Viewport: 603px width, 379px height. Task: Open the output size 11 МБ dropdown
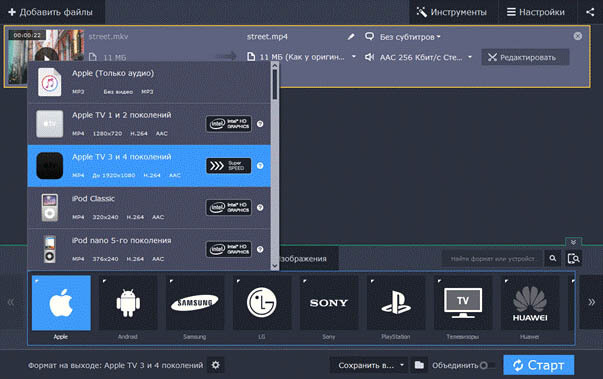(x=302, y=57)
